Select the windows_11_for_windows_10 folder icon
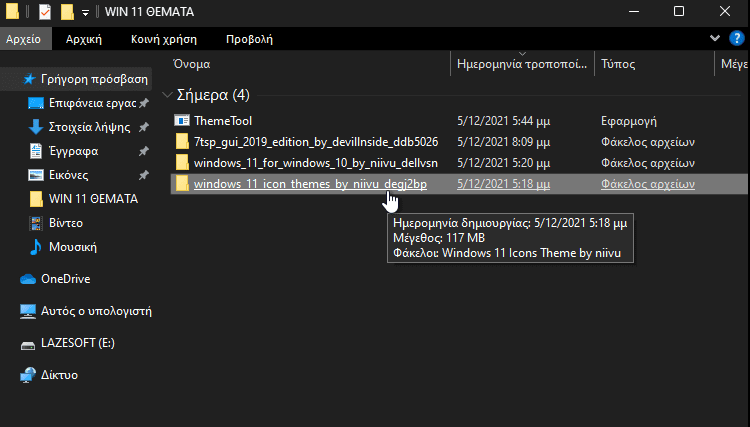This screenshot has height=427, width=750. pyautogui.click(x=182, y=163)
